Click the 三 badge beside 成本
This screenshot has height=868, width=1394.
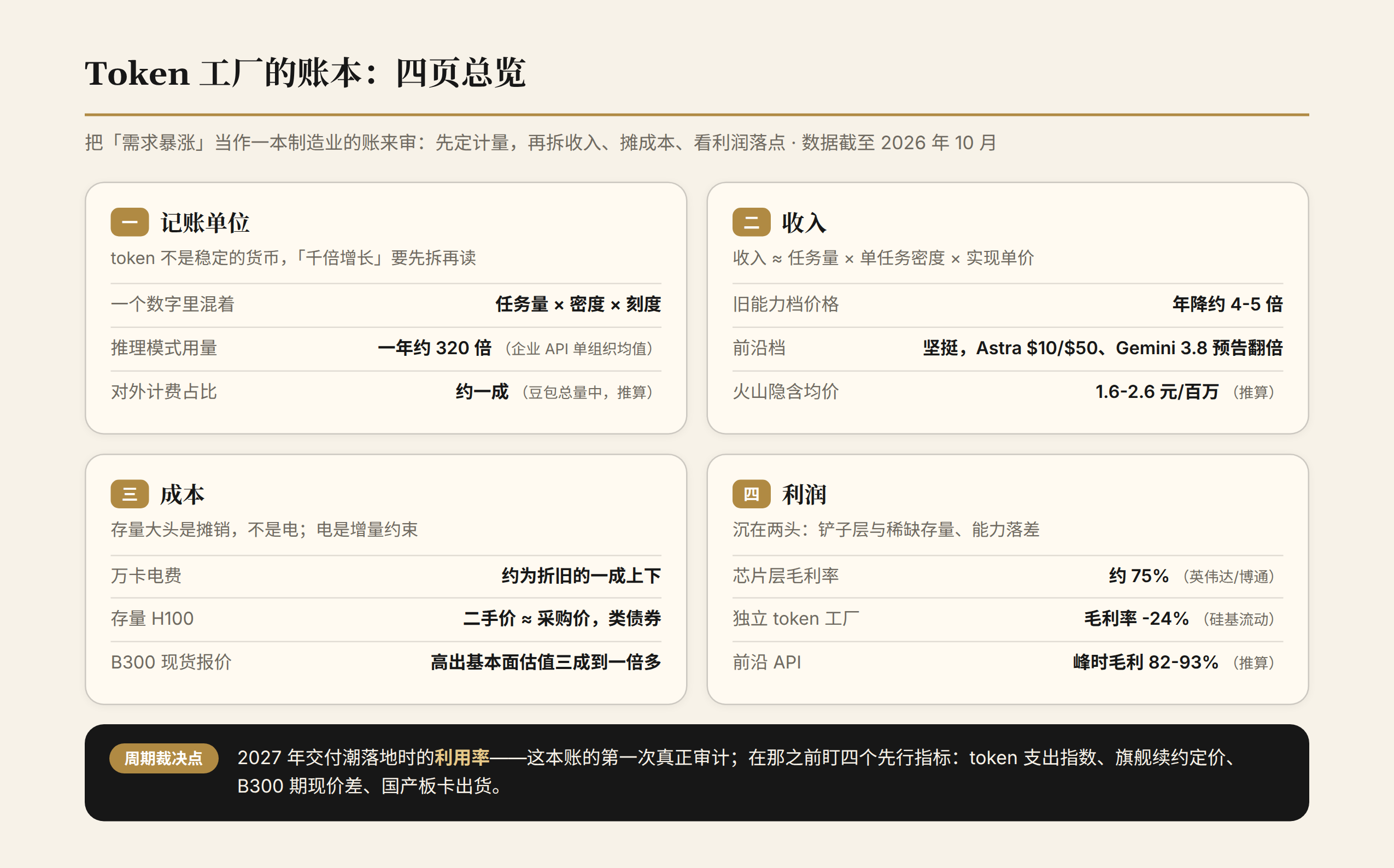point(130,494)
